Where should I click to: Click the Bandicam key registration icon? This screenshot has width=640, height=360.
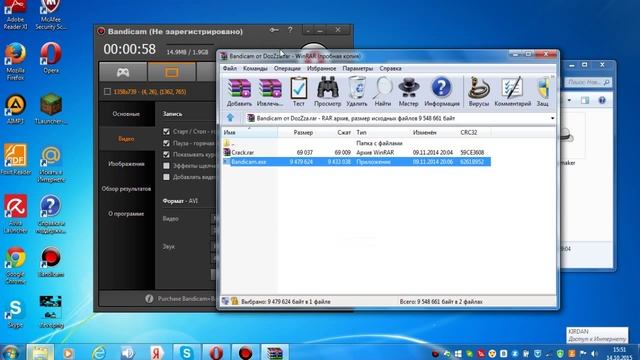pyautogui.click(x=274, y=30)
